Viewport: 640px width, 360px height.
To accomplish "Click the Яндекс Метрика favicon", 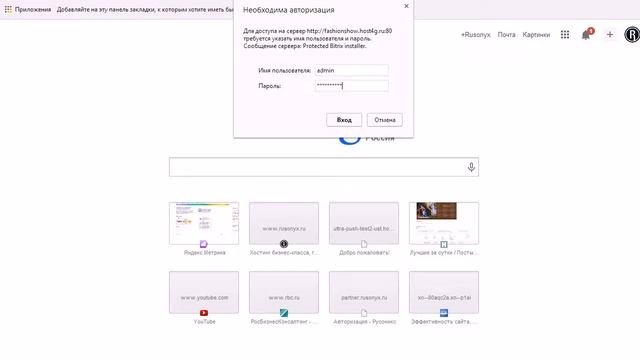I will [204, 244].
